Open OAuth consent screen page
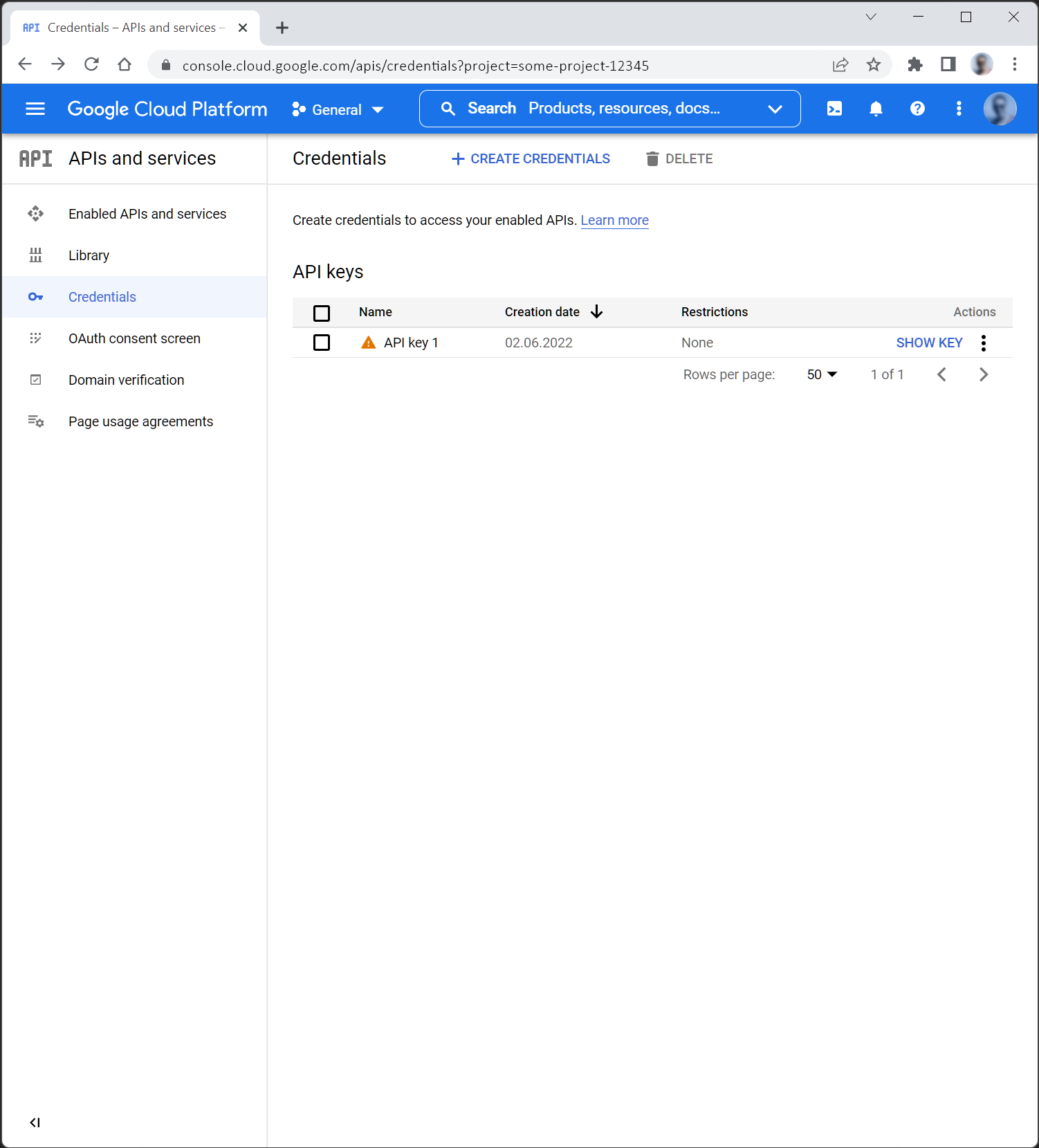The width and height of the screenshot is (1039, 1148). 134,338
